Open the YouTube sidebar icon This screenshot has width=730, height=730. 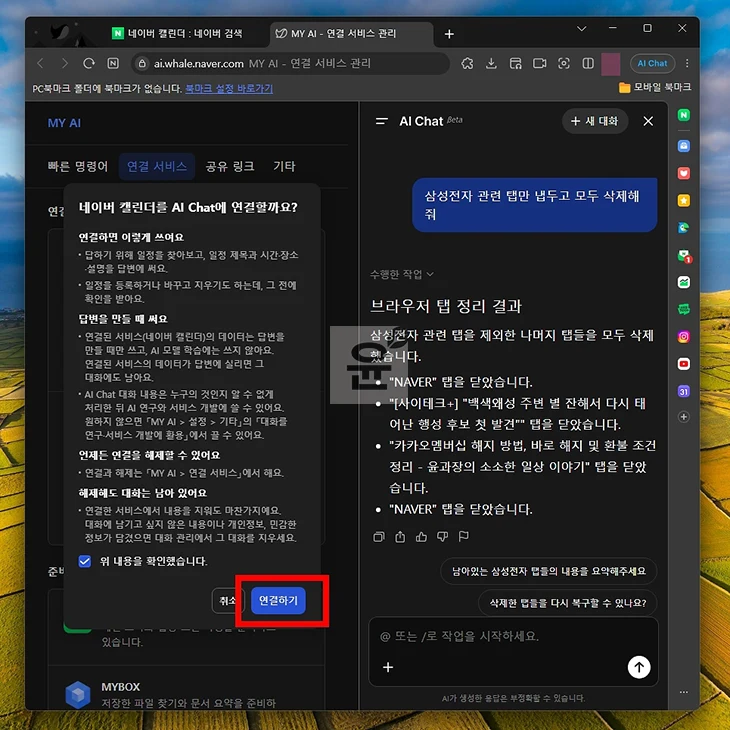click(x=683, y=364)
